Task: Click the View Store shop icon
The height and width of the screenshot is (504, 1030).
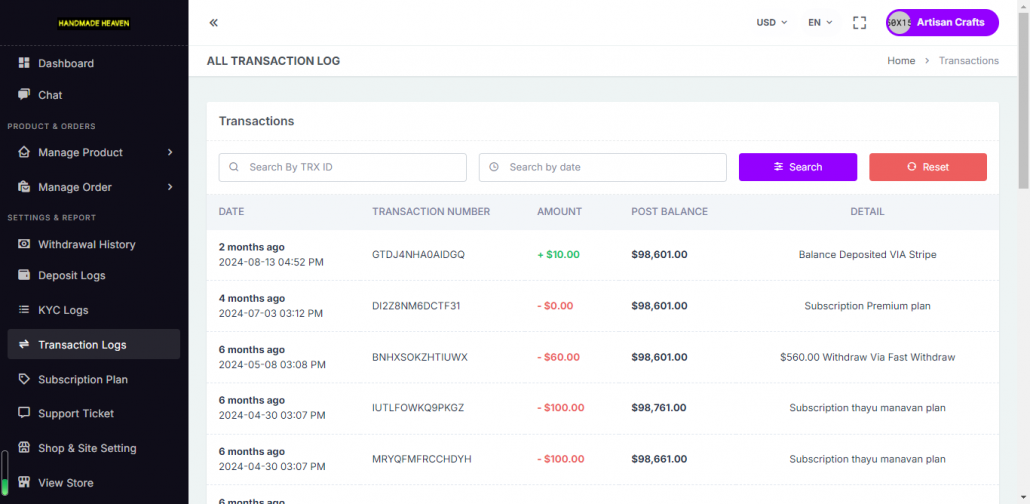Action: coord(24,482)
